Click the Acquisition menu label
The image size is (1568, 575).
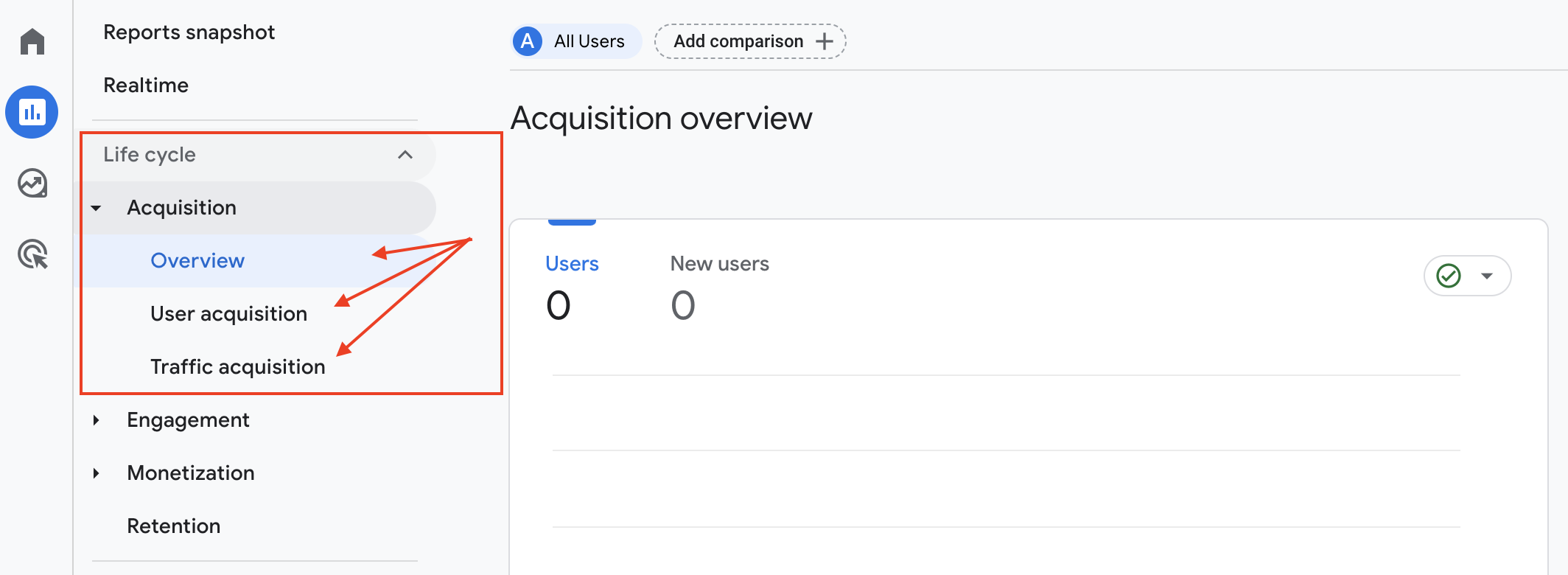coord(181,208)
